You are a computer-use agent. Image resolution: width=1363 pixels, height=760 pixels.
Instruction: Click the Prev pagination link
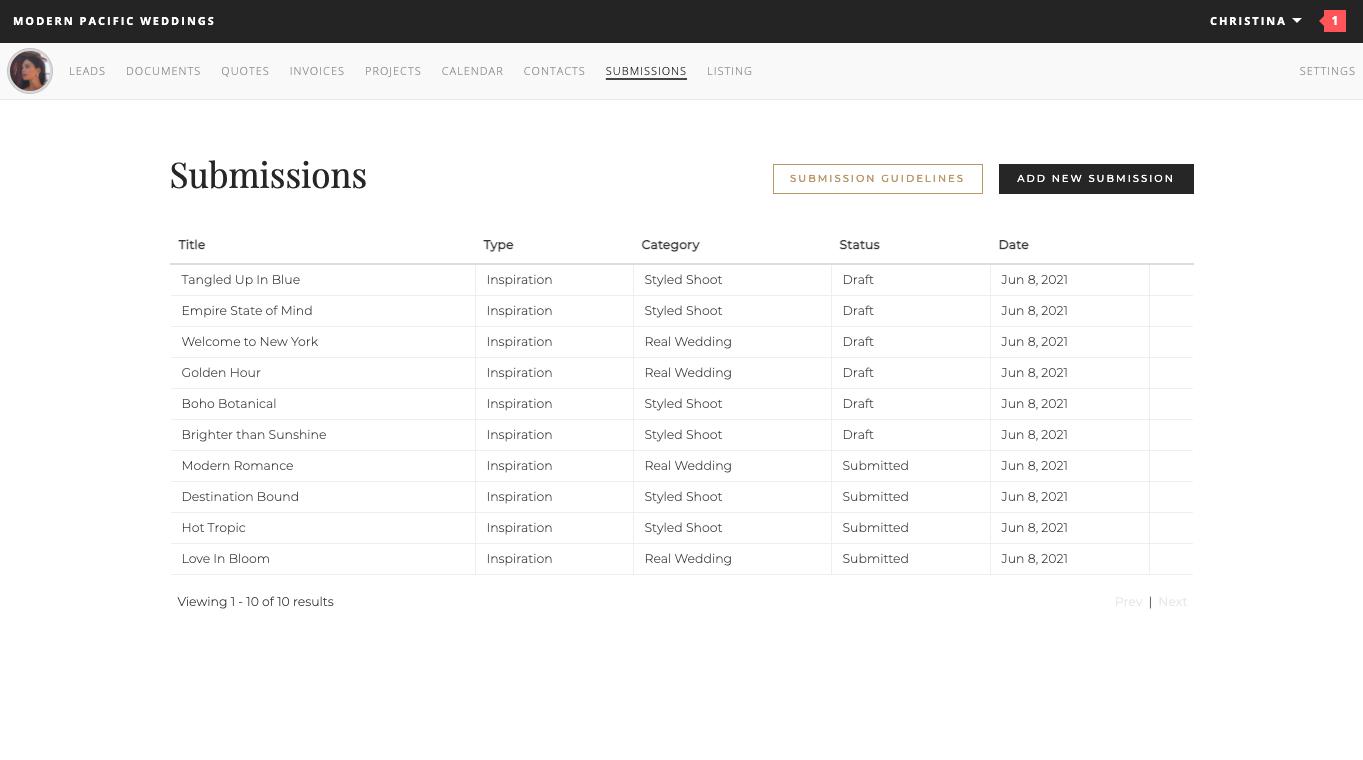(1128, 602)
